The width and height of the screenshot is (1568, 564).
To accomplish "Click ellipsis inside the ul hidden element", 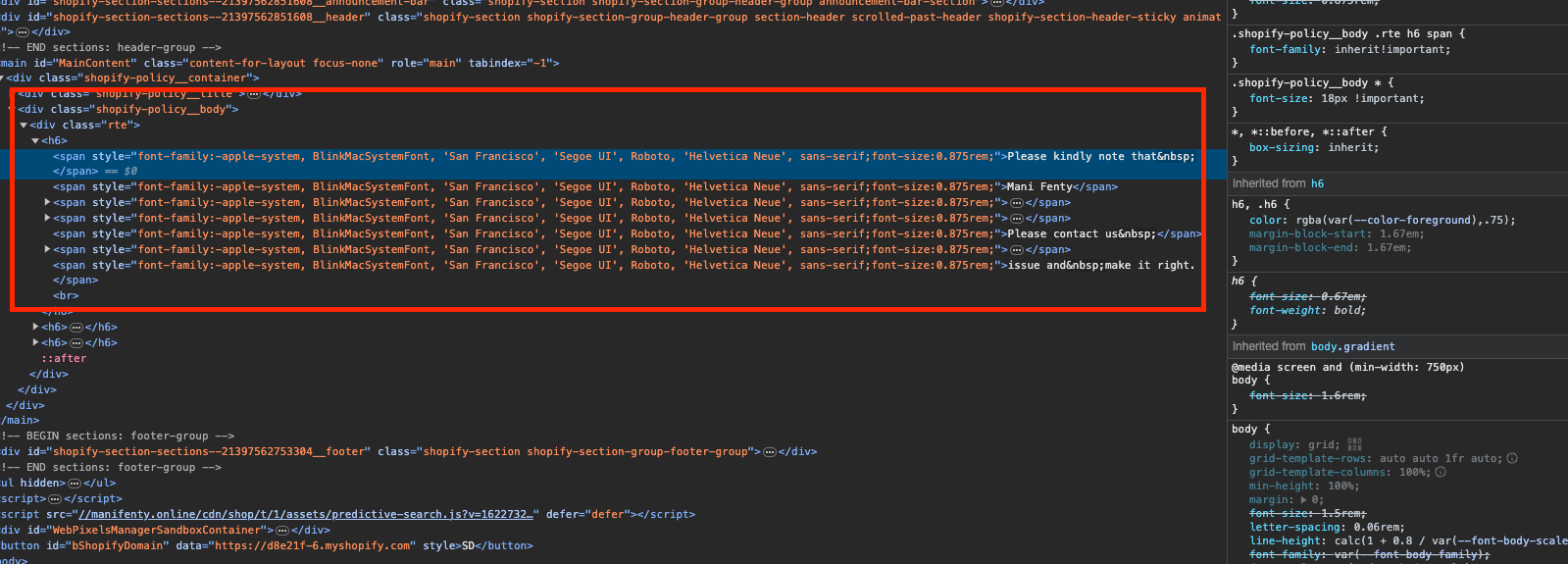I will click(75, 484).
